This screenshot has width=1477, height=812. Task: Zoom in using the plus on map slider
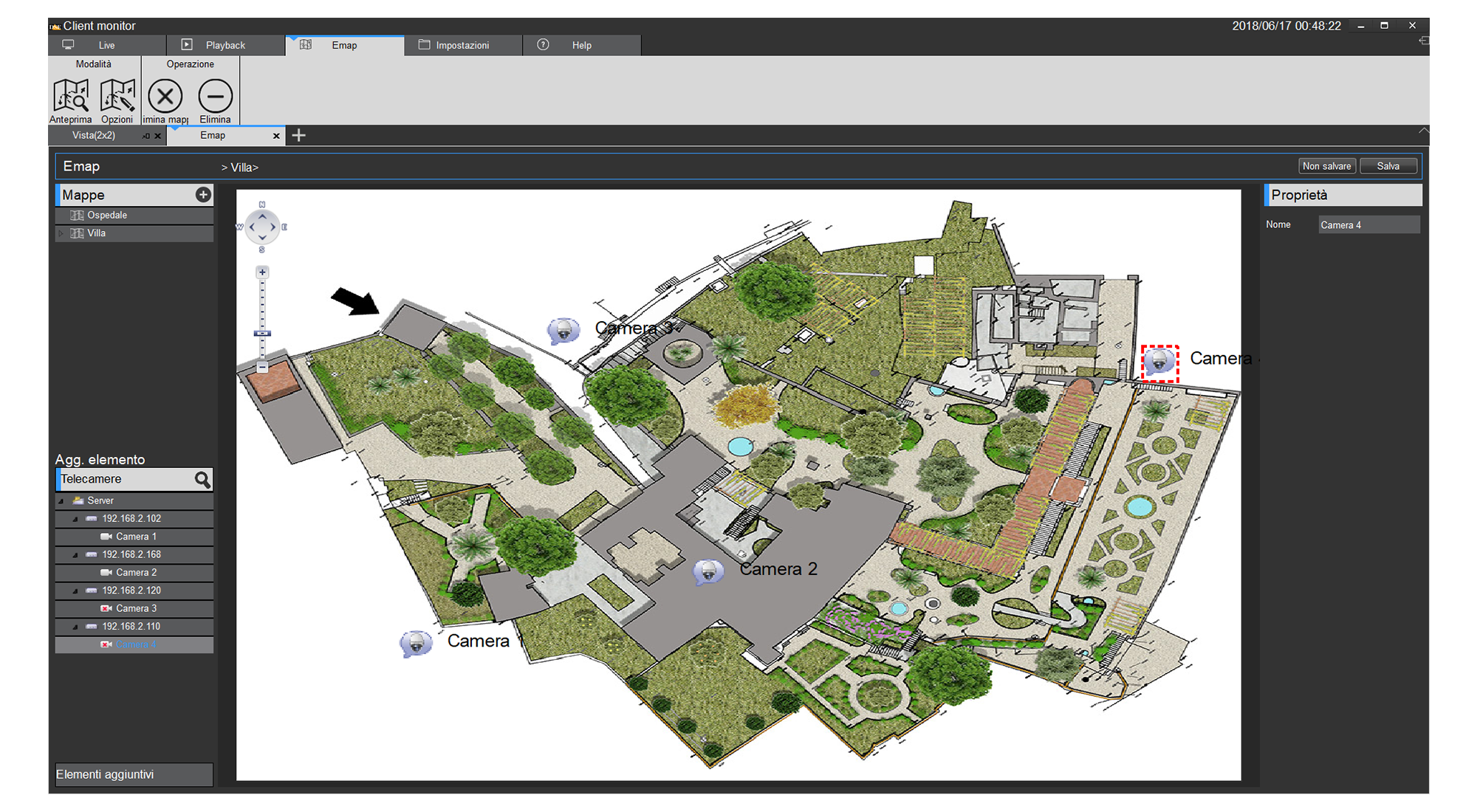tap(262, 272)
